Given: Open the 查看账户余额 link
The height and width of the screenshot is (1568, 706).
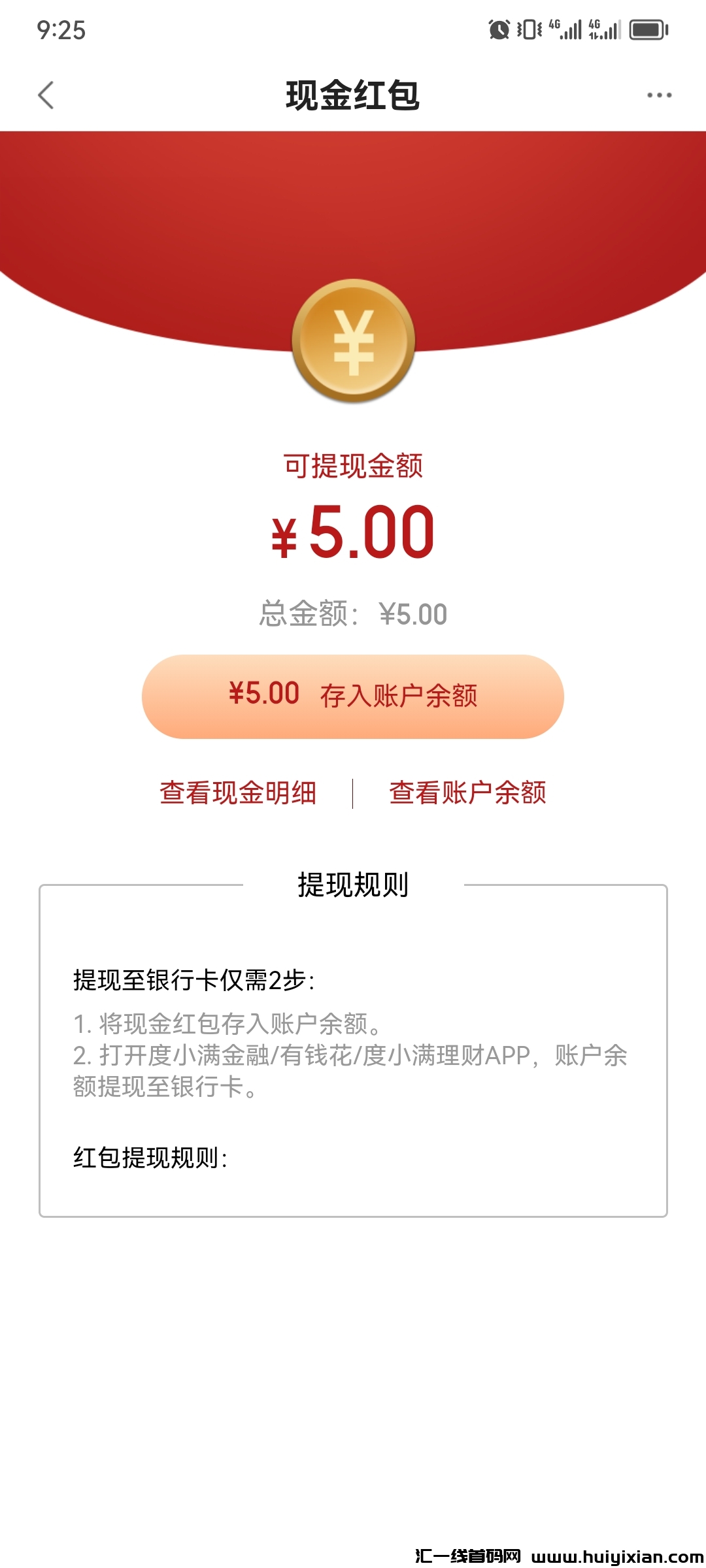Looking at the screenshot, I should click(467, 792).
